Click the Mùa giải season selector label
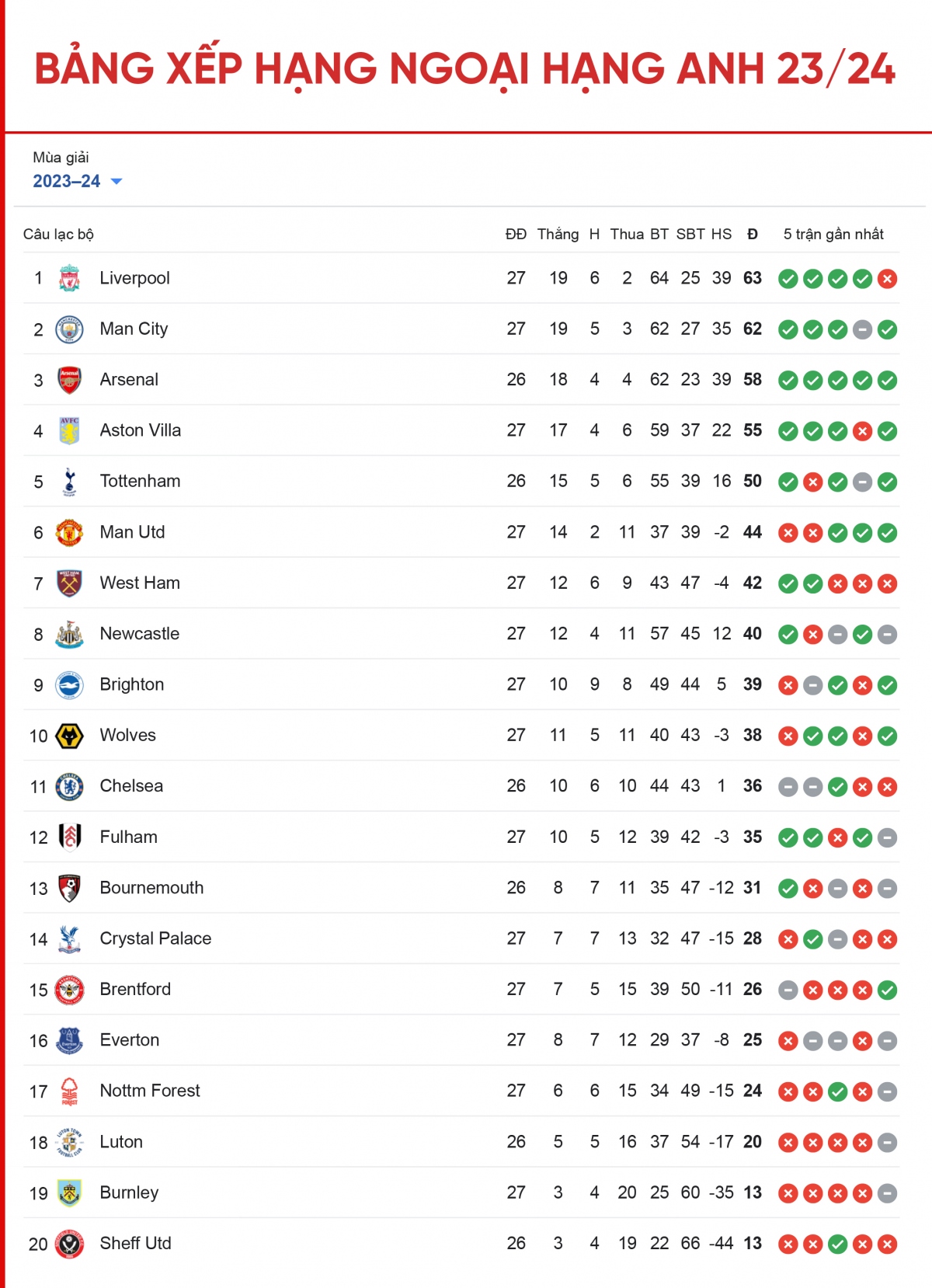932x1288 pixels. [x=61, y=158]
